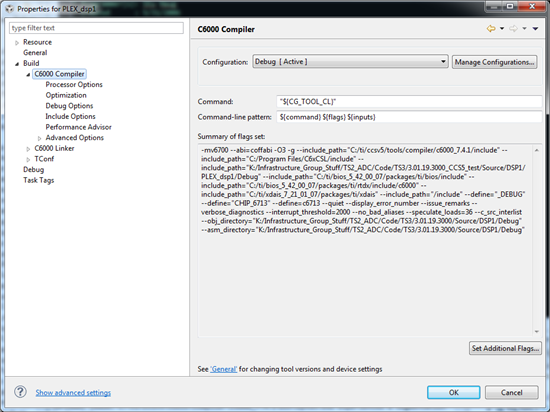Open the 'General' hyperlink

click(x=223, y=369)
